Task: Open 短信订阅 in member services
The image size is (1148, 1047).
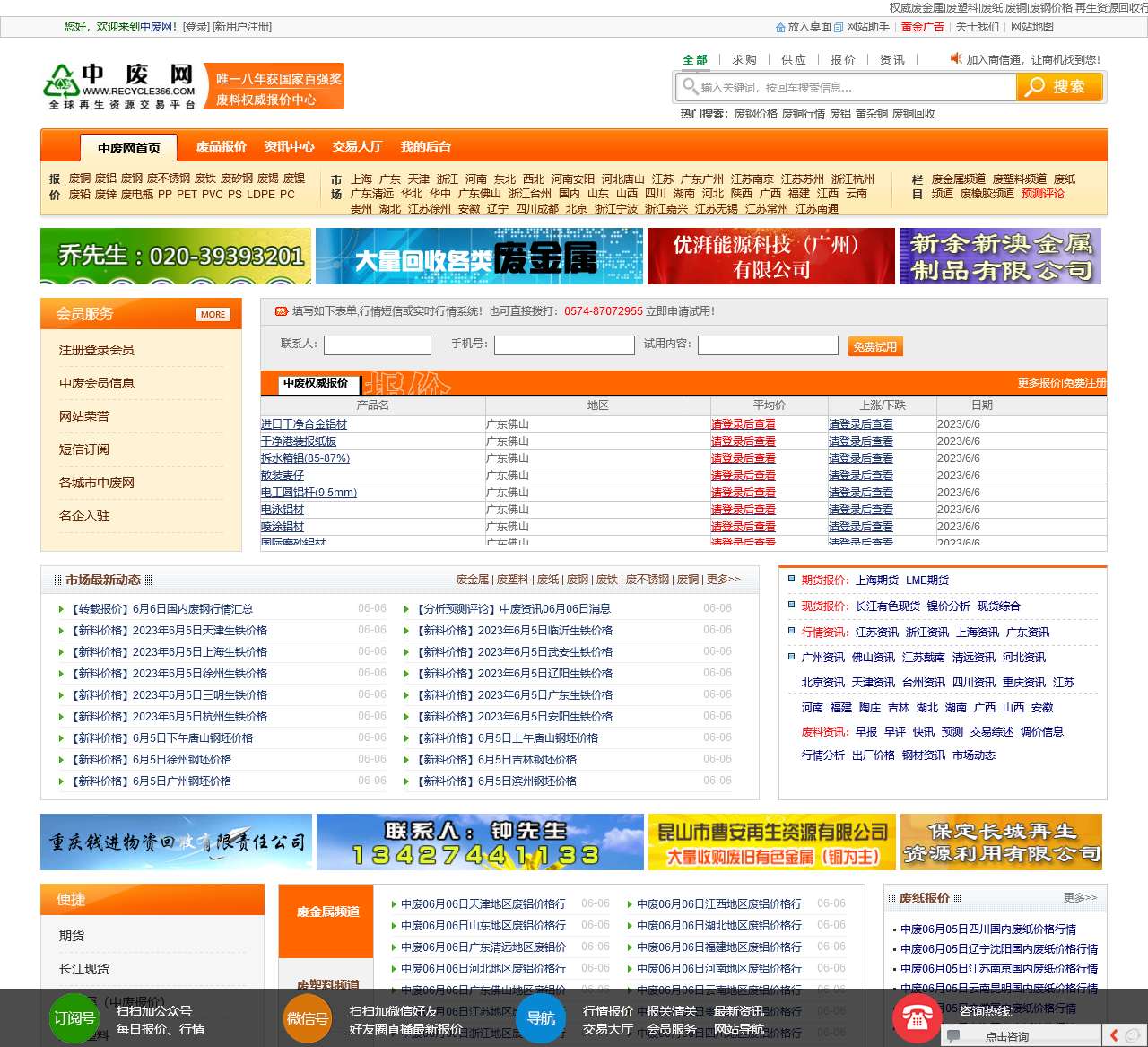Action: point(84,449)
